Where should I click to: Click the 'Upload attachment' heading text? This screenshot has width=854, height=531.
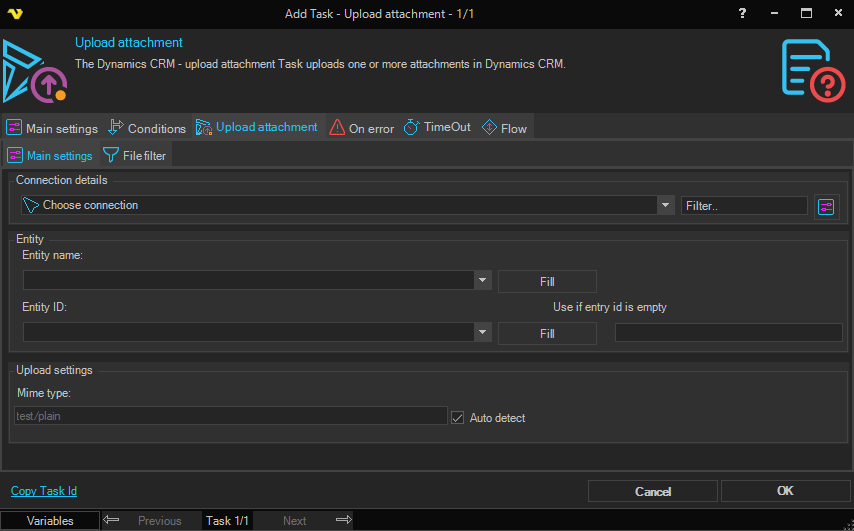129,42
